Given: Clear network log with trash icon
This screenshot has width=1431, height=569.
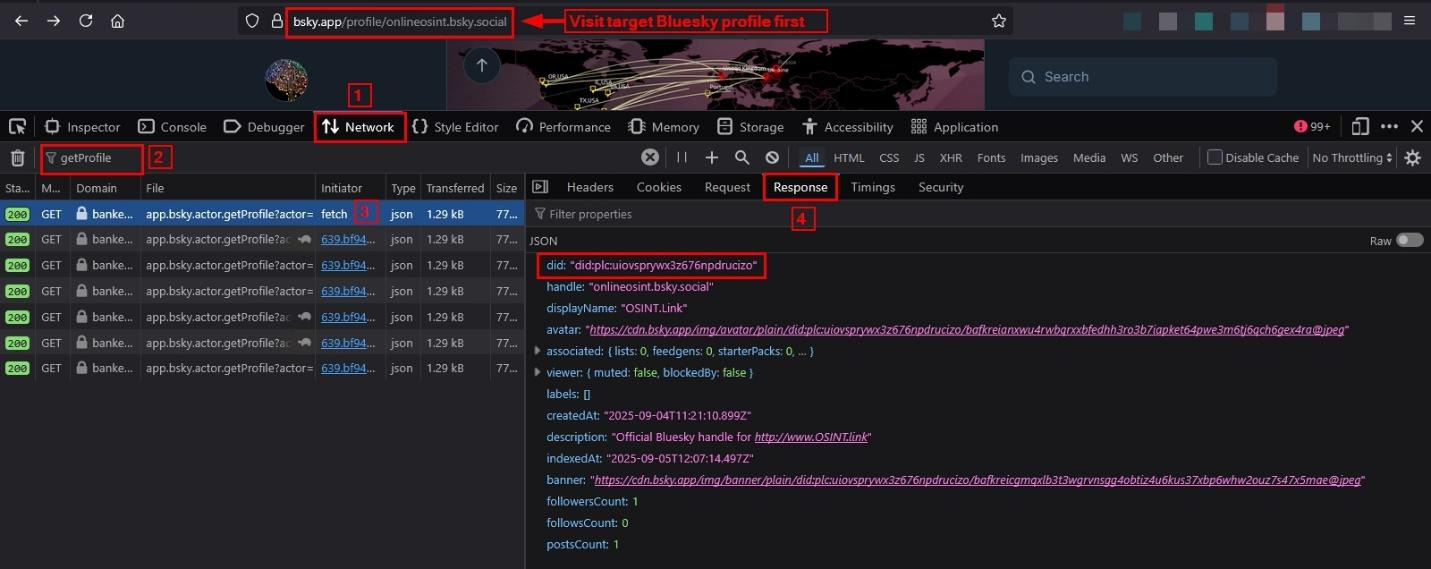Looking at the screenshot, I should click(x=17, y=158).
